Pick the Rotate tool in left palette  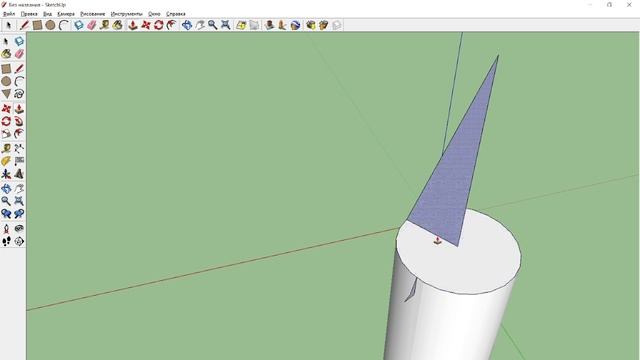click(6, 121)
